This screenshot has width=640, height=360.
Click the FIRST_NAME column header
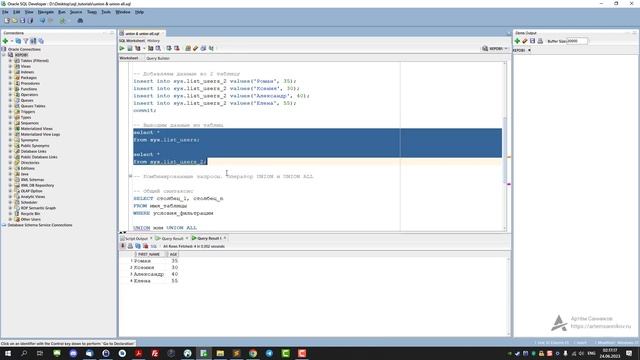tap(149, 254)
